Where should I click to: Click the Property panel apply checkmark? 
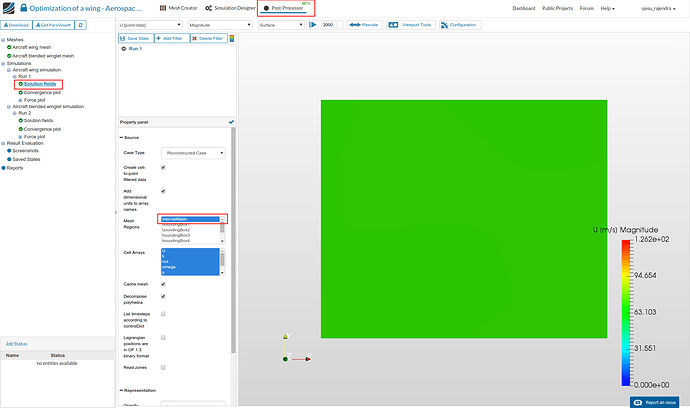(x=231, y=121)
